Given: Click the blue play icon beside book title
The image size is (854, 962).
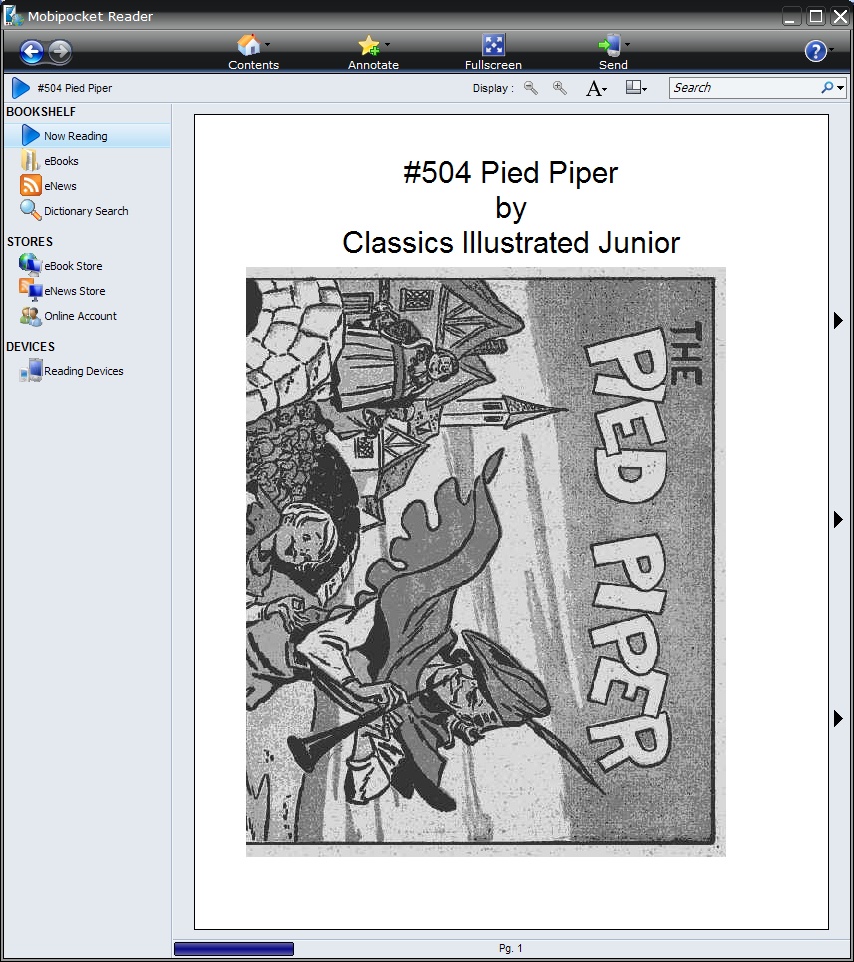Looking at the screenshot, I should (21, 88).
